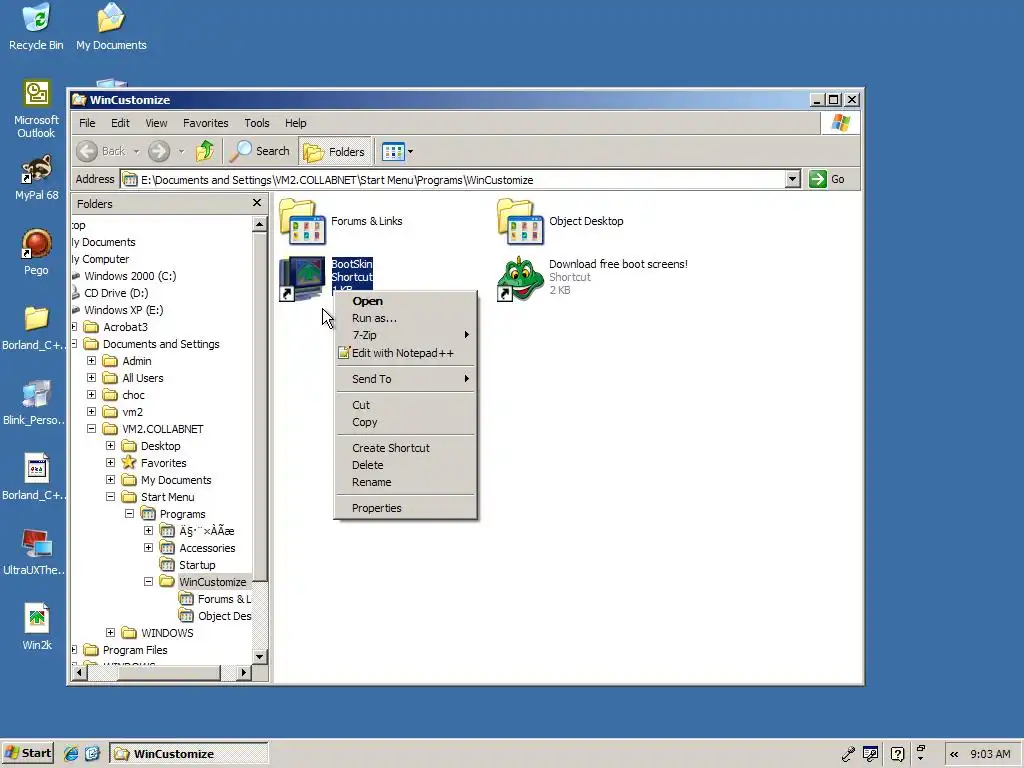Choose Open in the context menu
Image resolution: width=1024 pixels, height=768 pixels.
coord(406,301)
